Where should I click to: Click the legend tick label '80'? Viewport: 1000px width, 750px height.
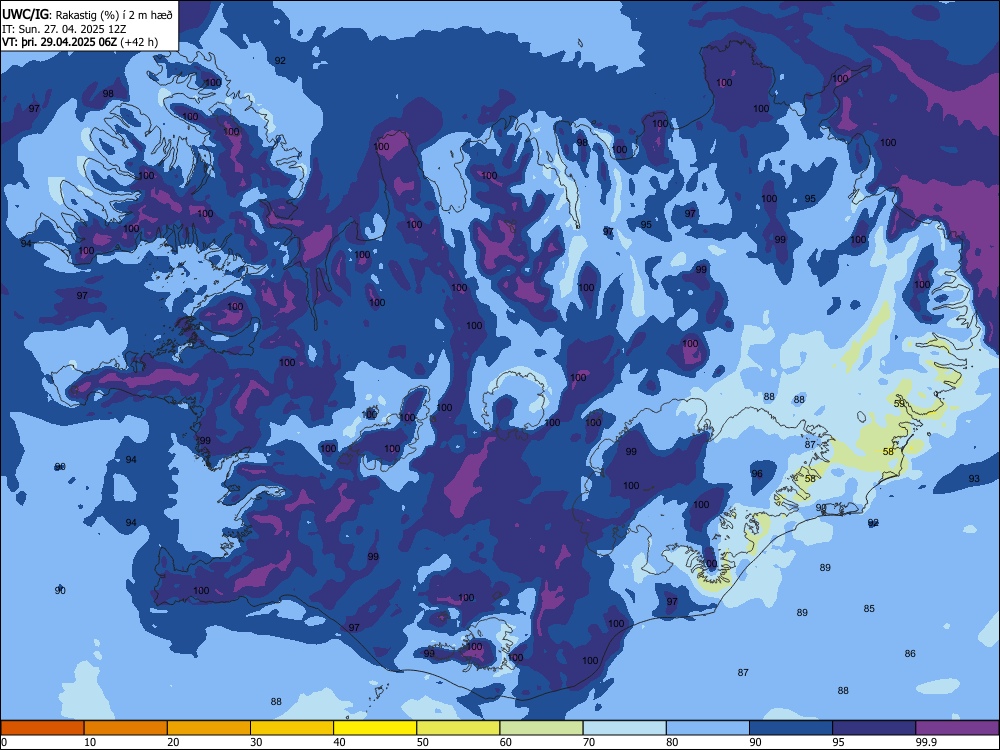tap(672, 742)
